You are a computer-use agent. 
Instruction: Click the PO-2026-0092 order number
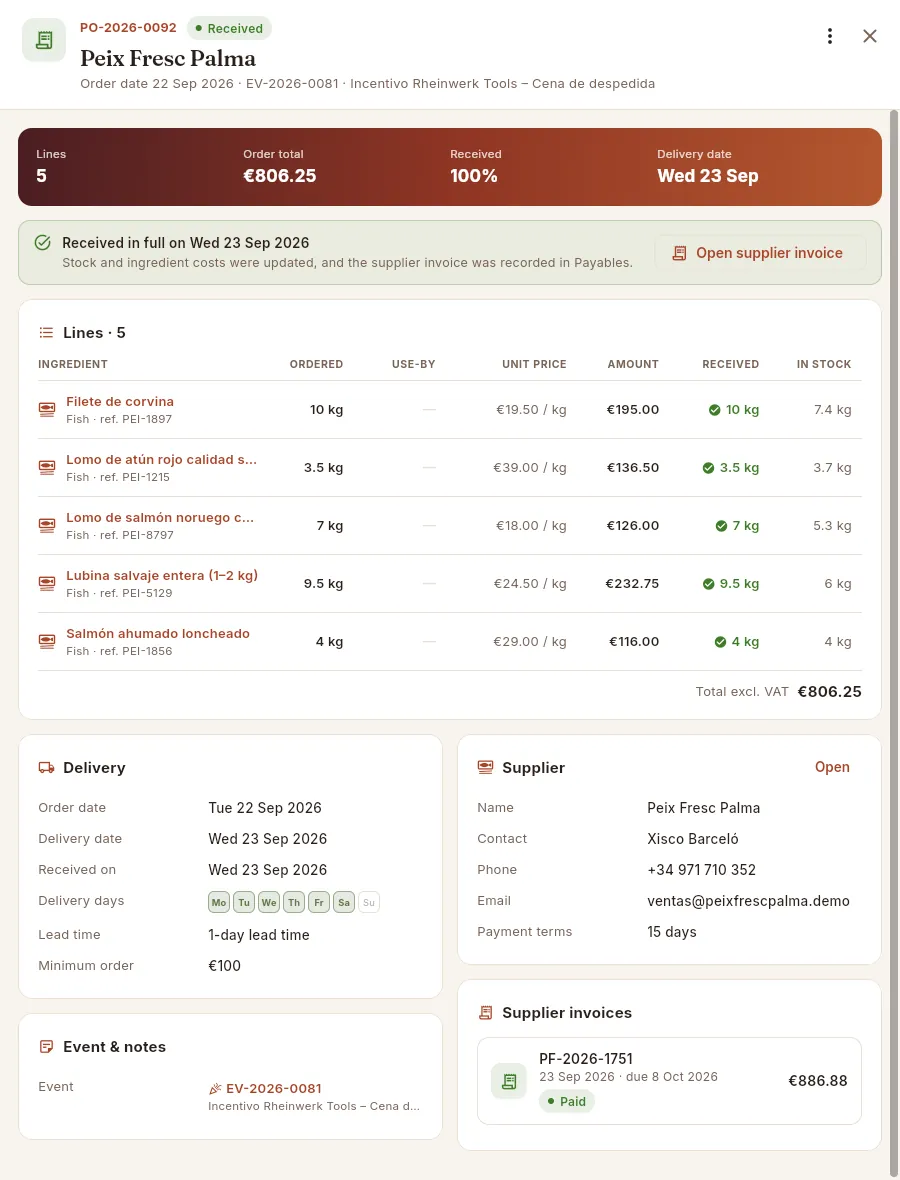coord(128,28)
